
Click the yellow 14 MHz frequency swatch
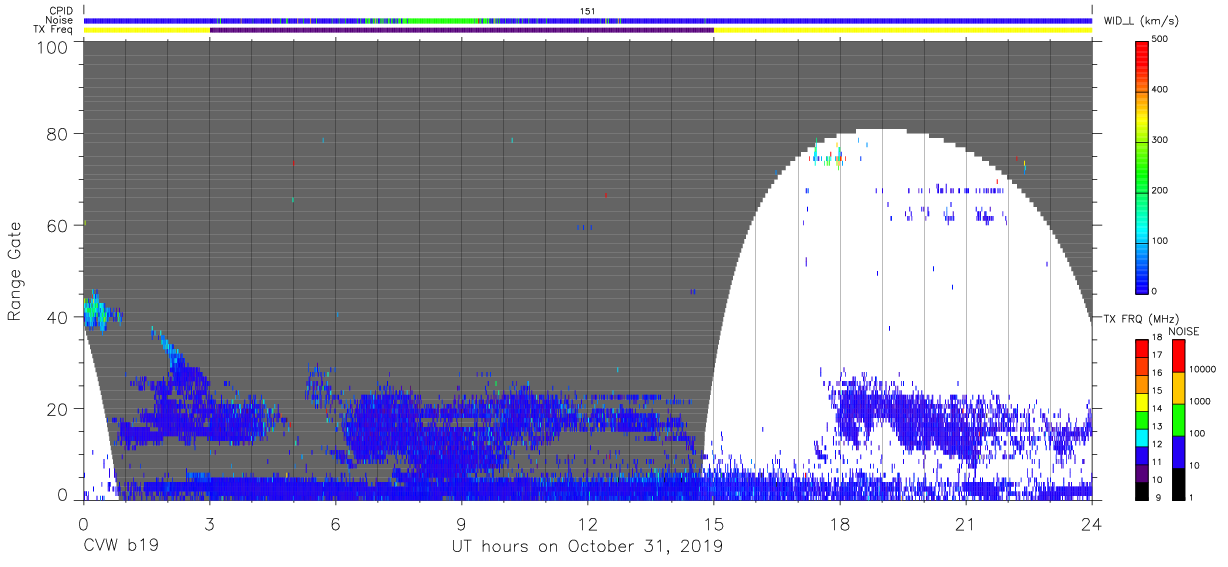coord(1143,402)
